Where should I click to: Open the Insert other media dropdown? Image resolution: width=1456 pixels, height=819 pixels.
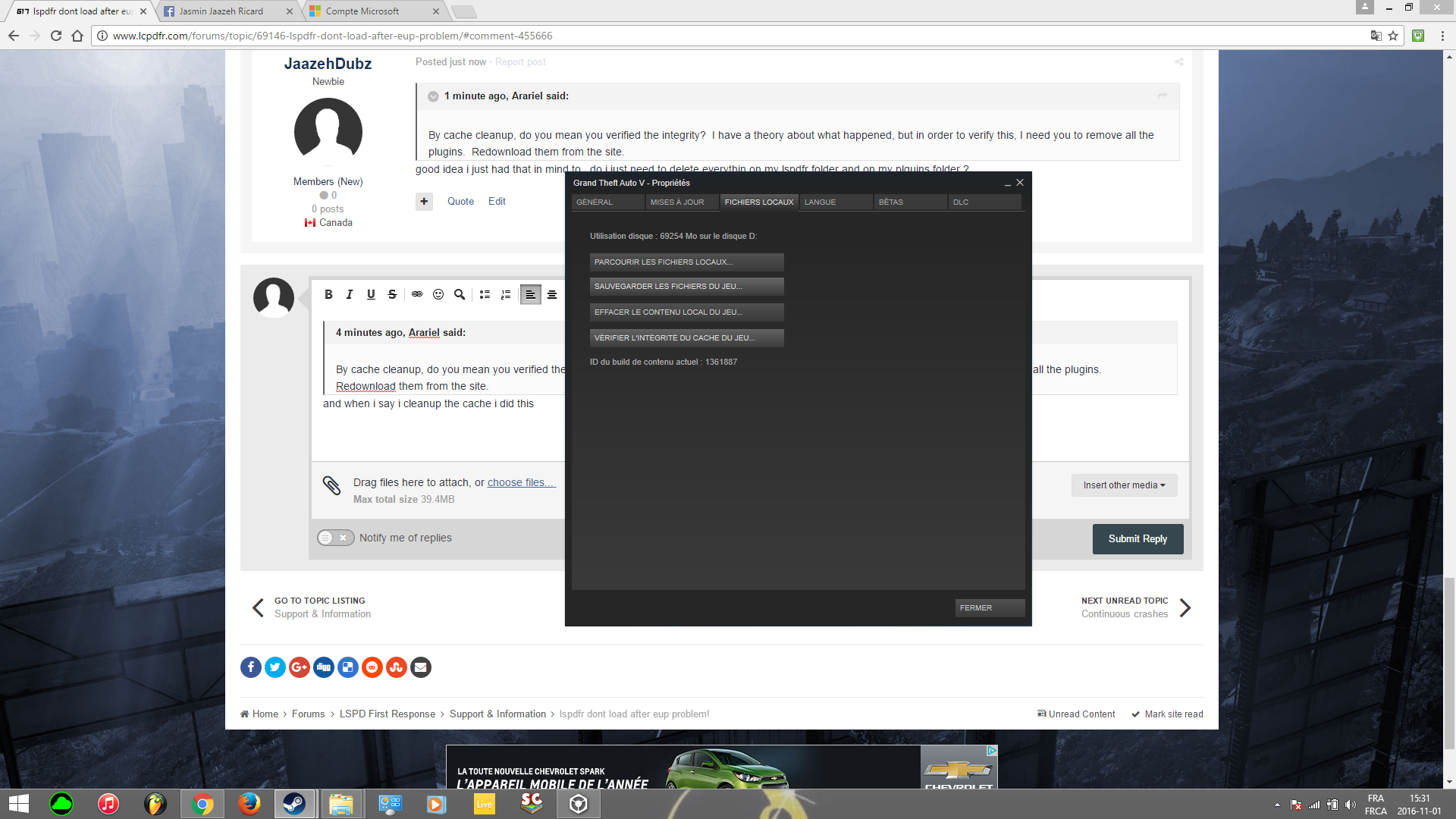coord(1124,485)
